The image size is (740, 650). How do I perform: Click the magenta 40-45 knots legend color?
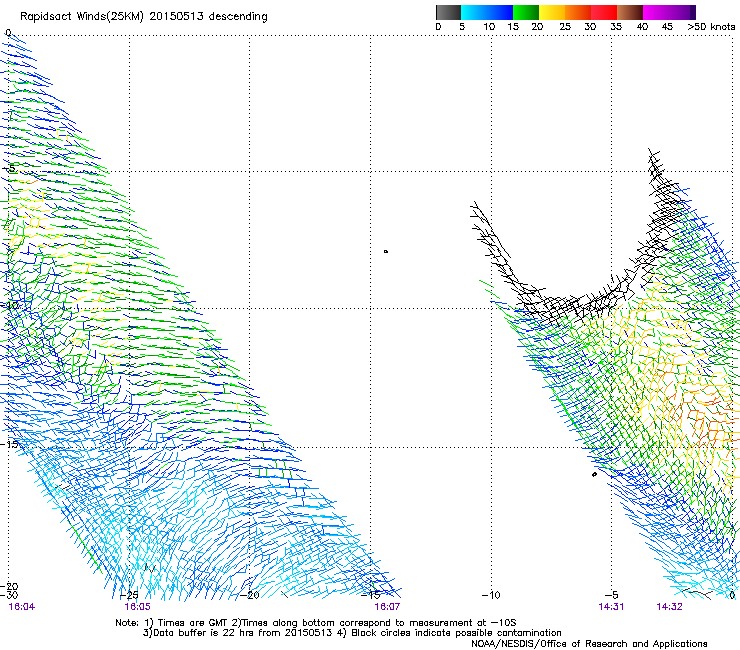[656, 12]
